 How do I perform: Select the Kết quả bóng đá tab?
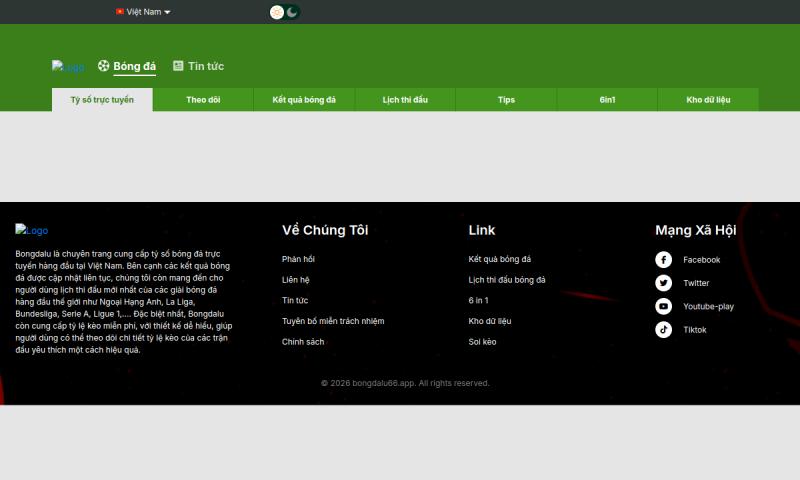[x=304, y=100]
